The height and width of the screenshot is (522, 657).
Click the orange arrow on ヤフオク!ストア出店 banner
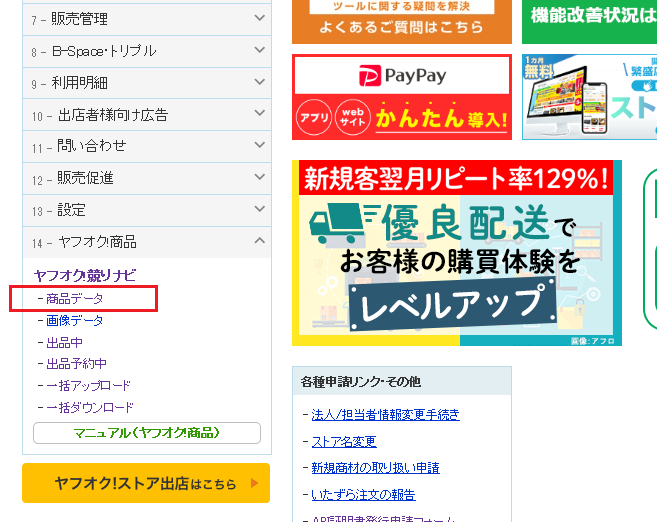pos(254,483)
